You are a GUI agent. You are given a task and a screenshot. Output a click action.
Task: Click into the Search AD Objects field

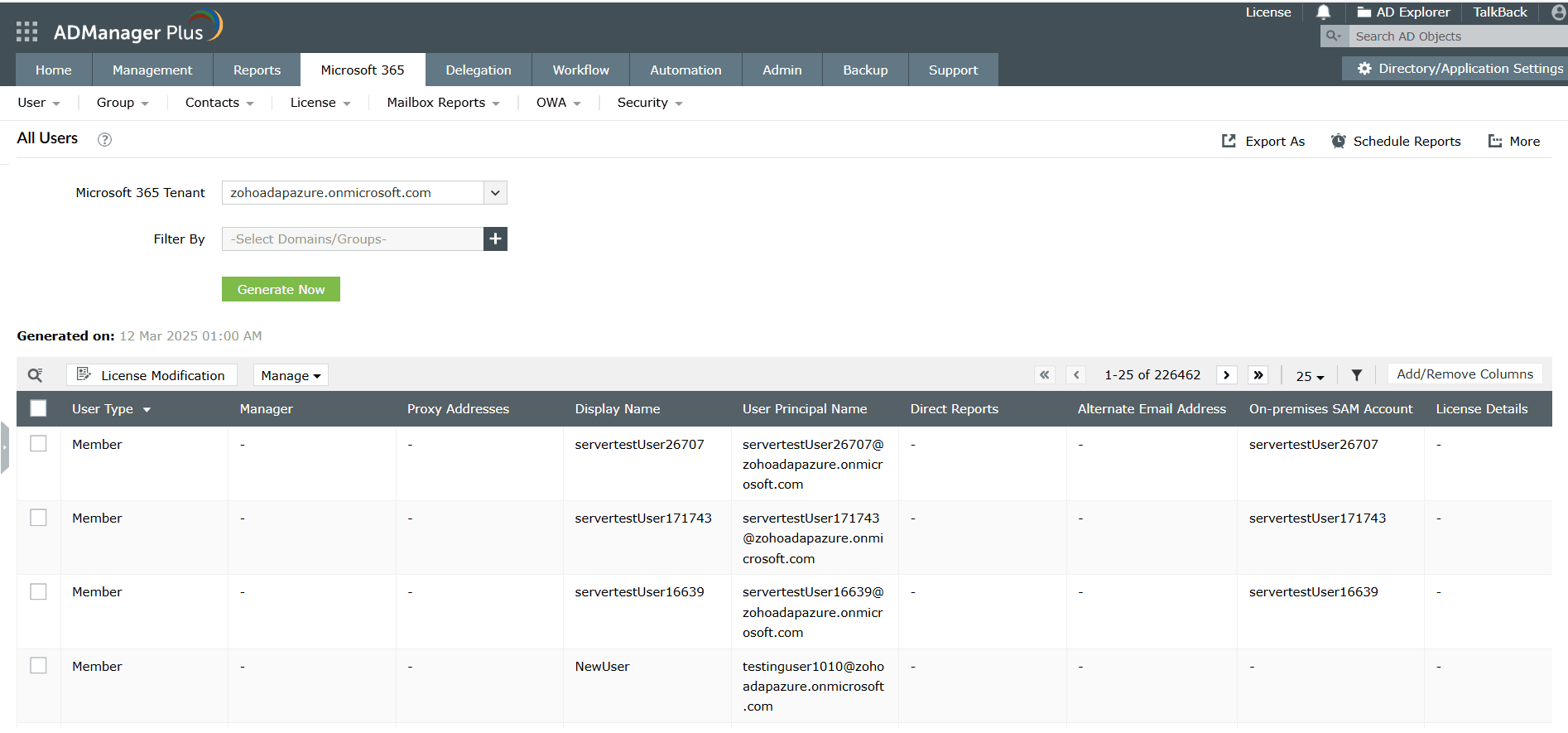pyautogui.click(x=1459, y=36)
